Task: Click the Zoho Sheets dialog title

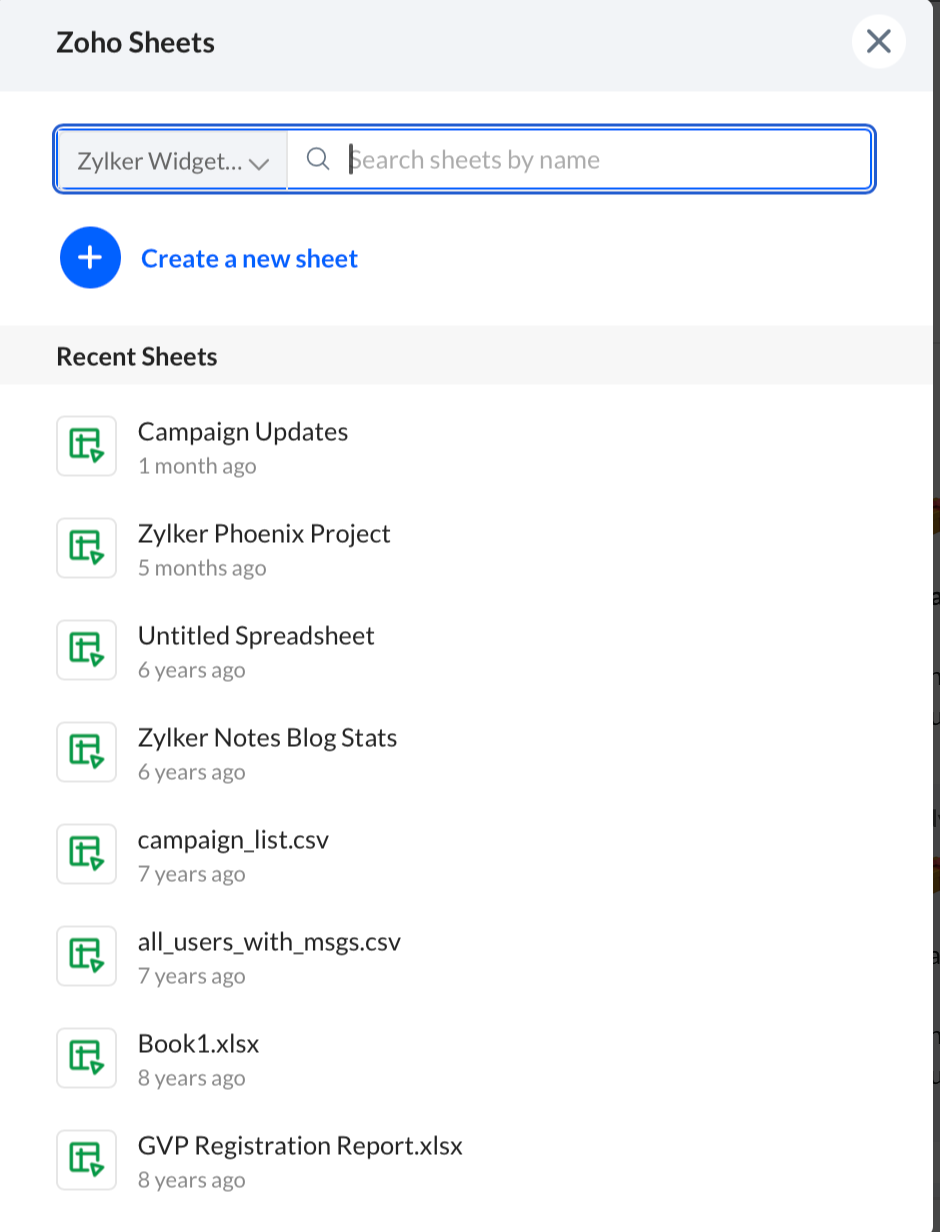Action: [x=135, y=43]
